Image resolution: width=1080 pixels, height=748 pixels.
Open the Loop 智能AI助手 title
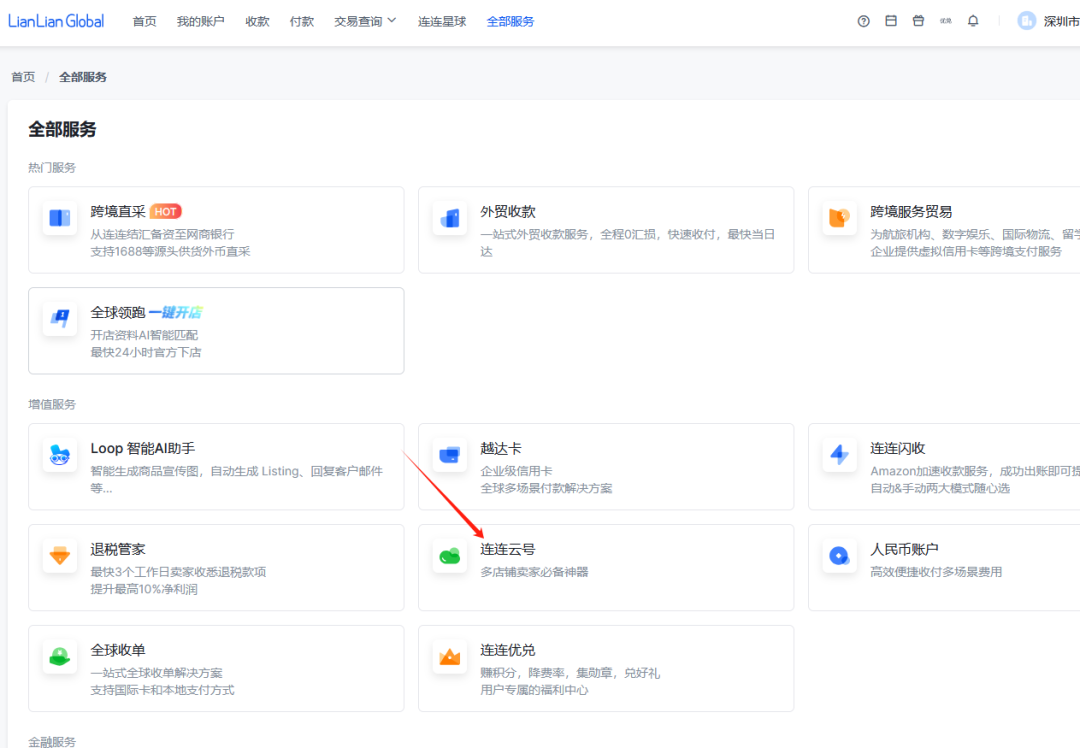pos(143,448)
